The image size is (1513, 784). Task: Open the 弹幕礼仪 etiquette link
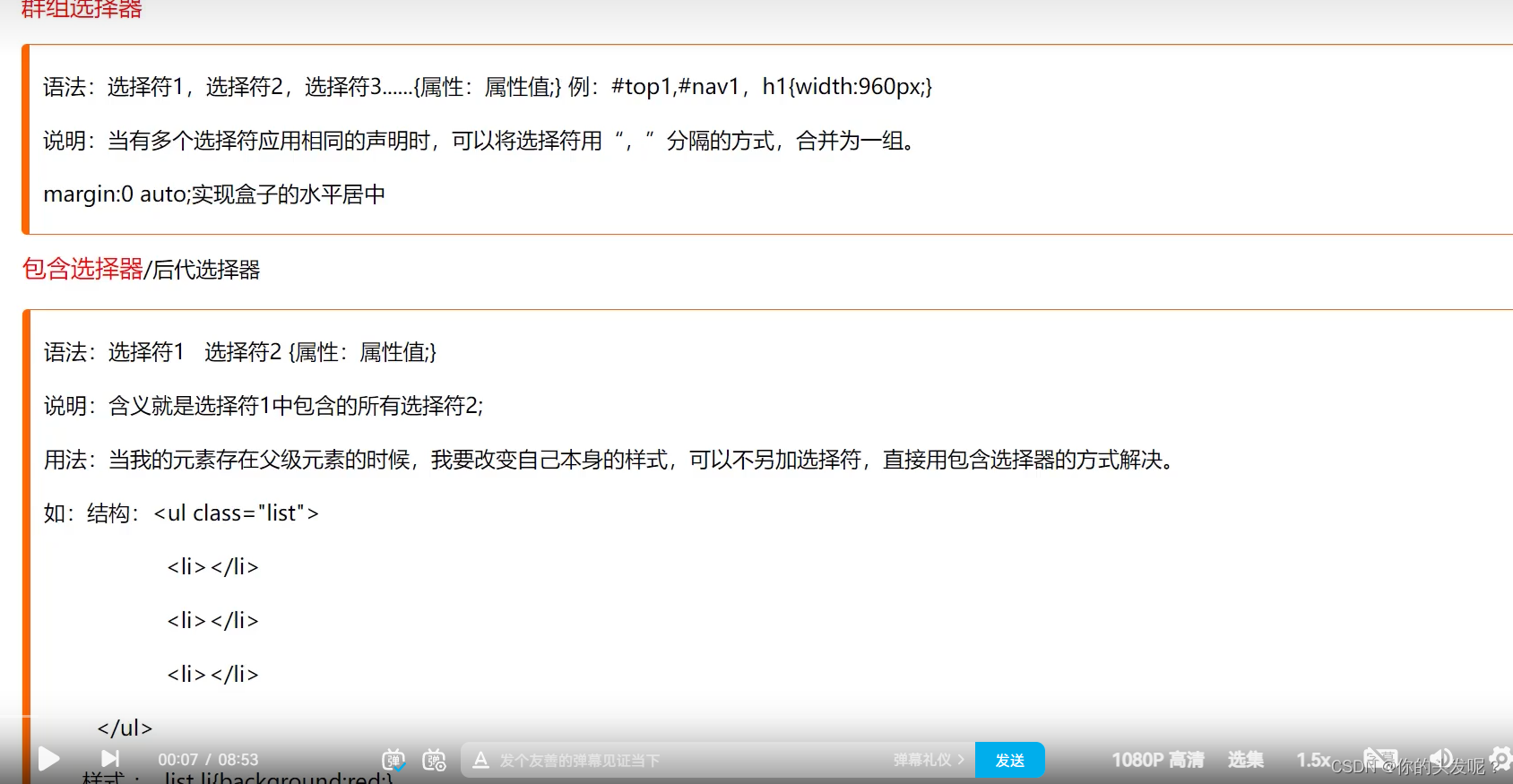click(x=929, y=760)
